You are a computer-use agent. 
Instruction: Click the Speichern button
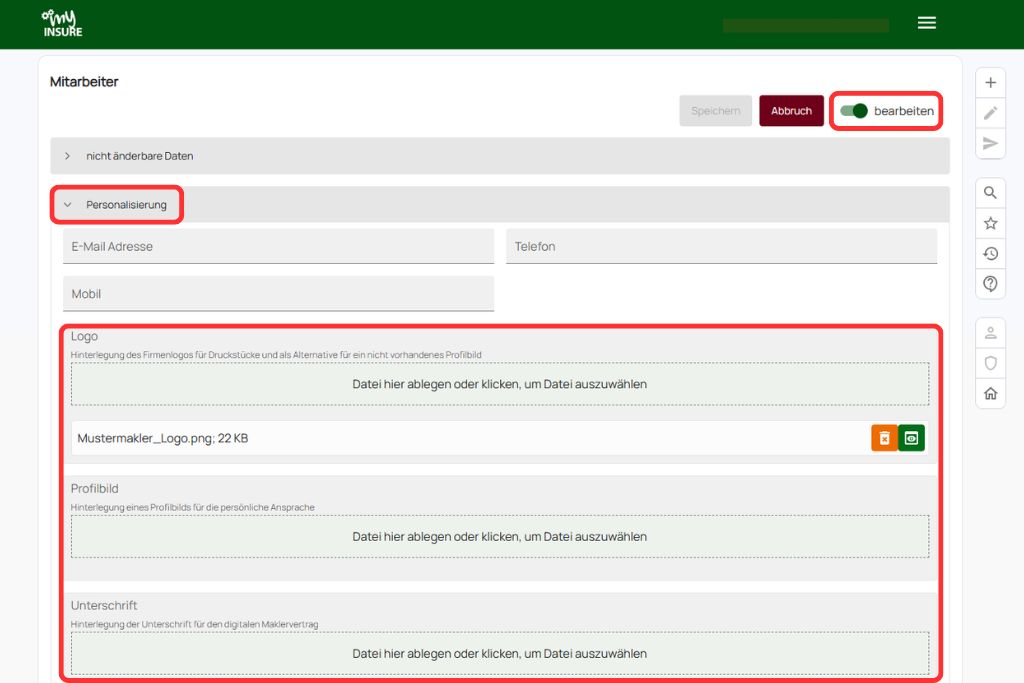pyautogui.click(x=715, y=111)
